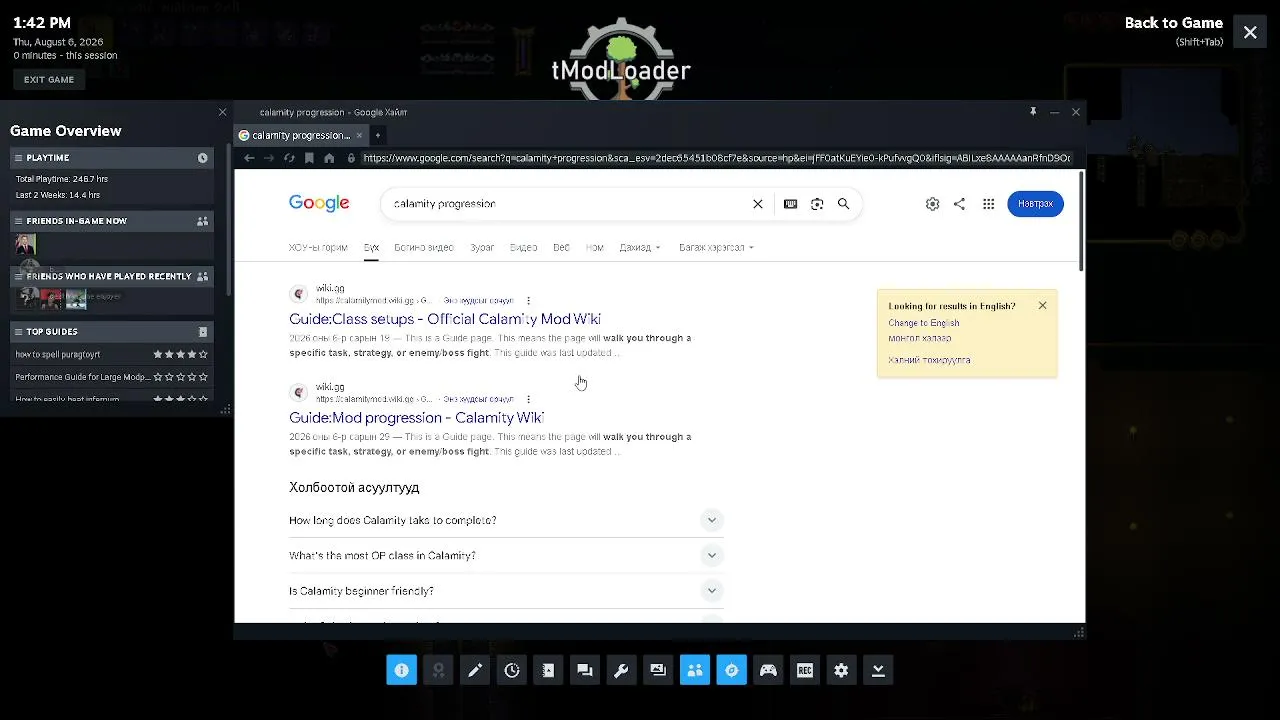This screenshot has height=720, width=1280.
Task: Open the Controller settings gamepad icon
Action: [768, 670]
